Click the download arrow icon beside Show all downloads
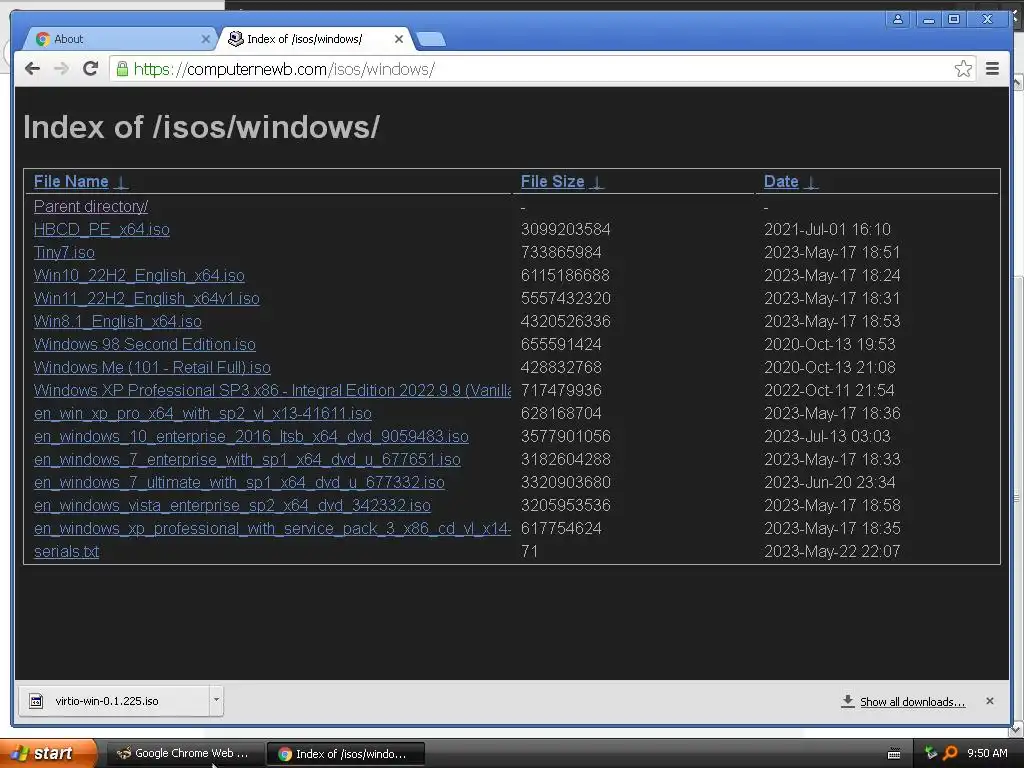1024x768 pixels. 847,701
